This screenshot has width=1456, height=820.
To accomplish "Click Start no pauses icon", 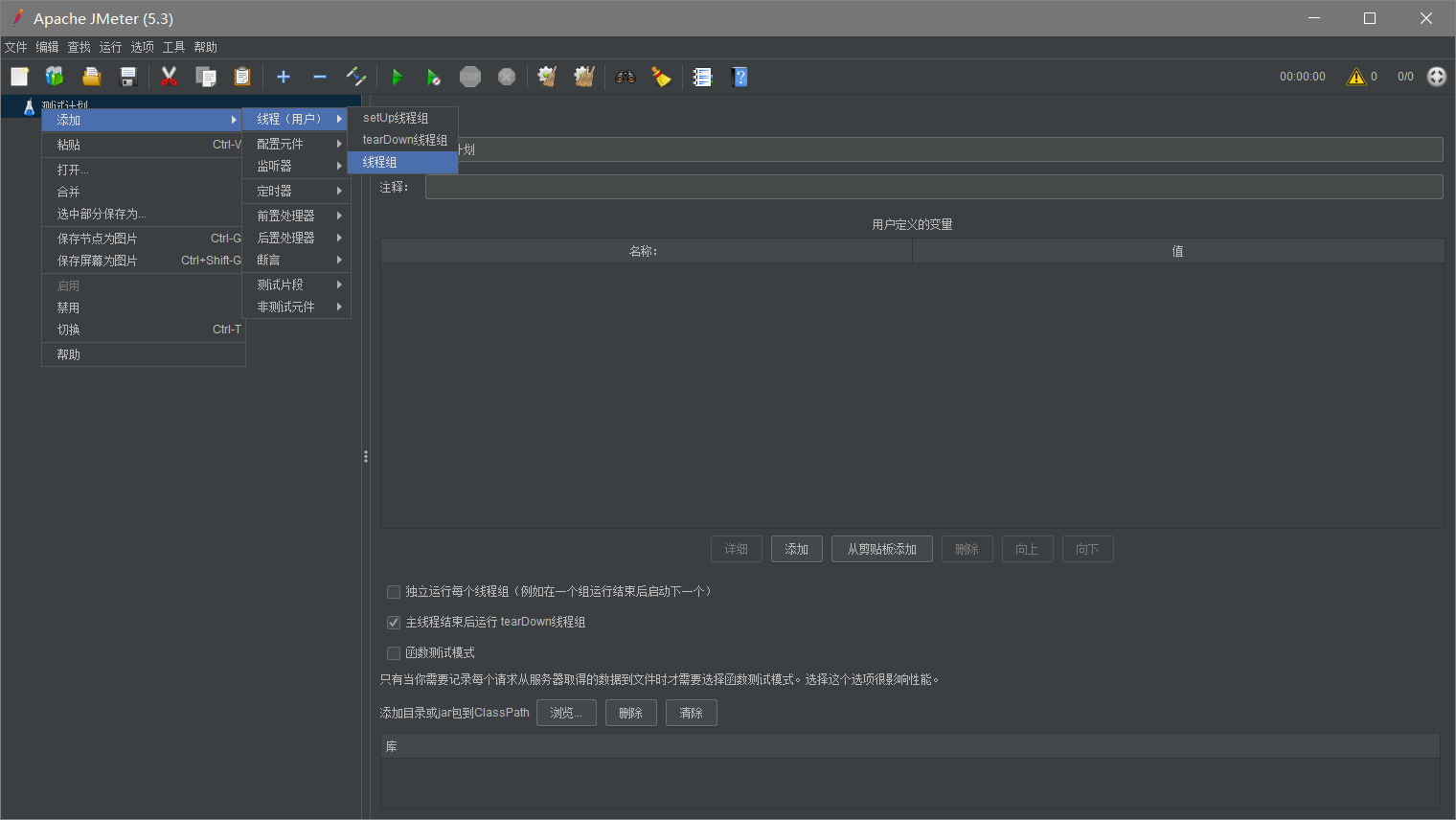I will [434, 77].
